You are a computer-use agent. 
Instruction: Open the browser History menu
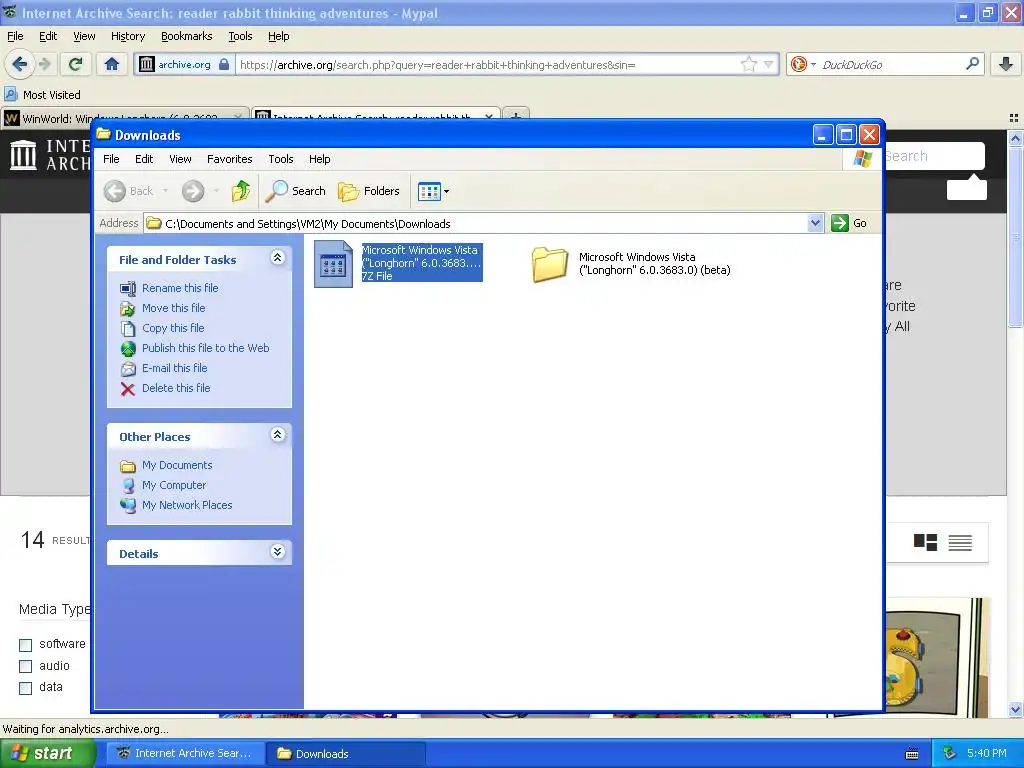click(x=127, y=36)
